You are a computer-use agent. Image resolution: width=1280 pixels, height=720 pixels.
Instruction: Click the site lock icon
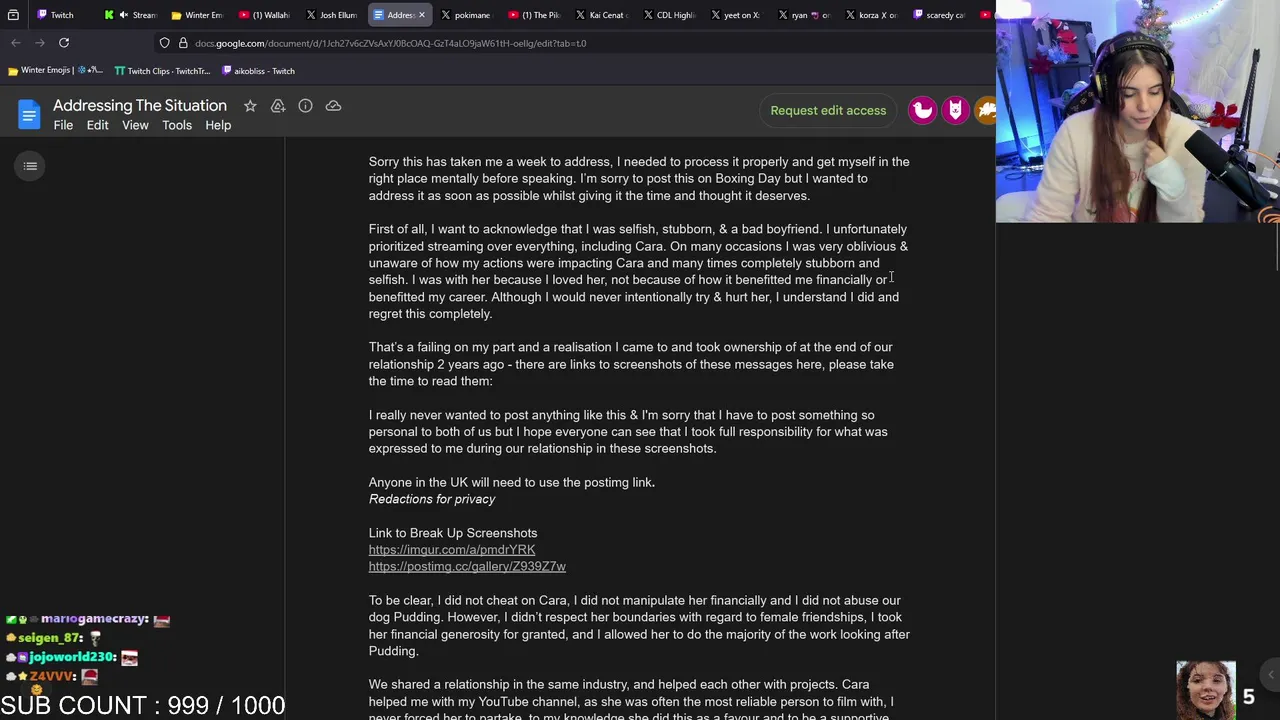pos(183,43)
